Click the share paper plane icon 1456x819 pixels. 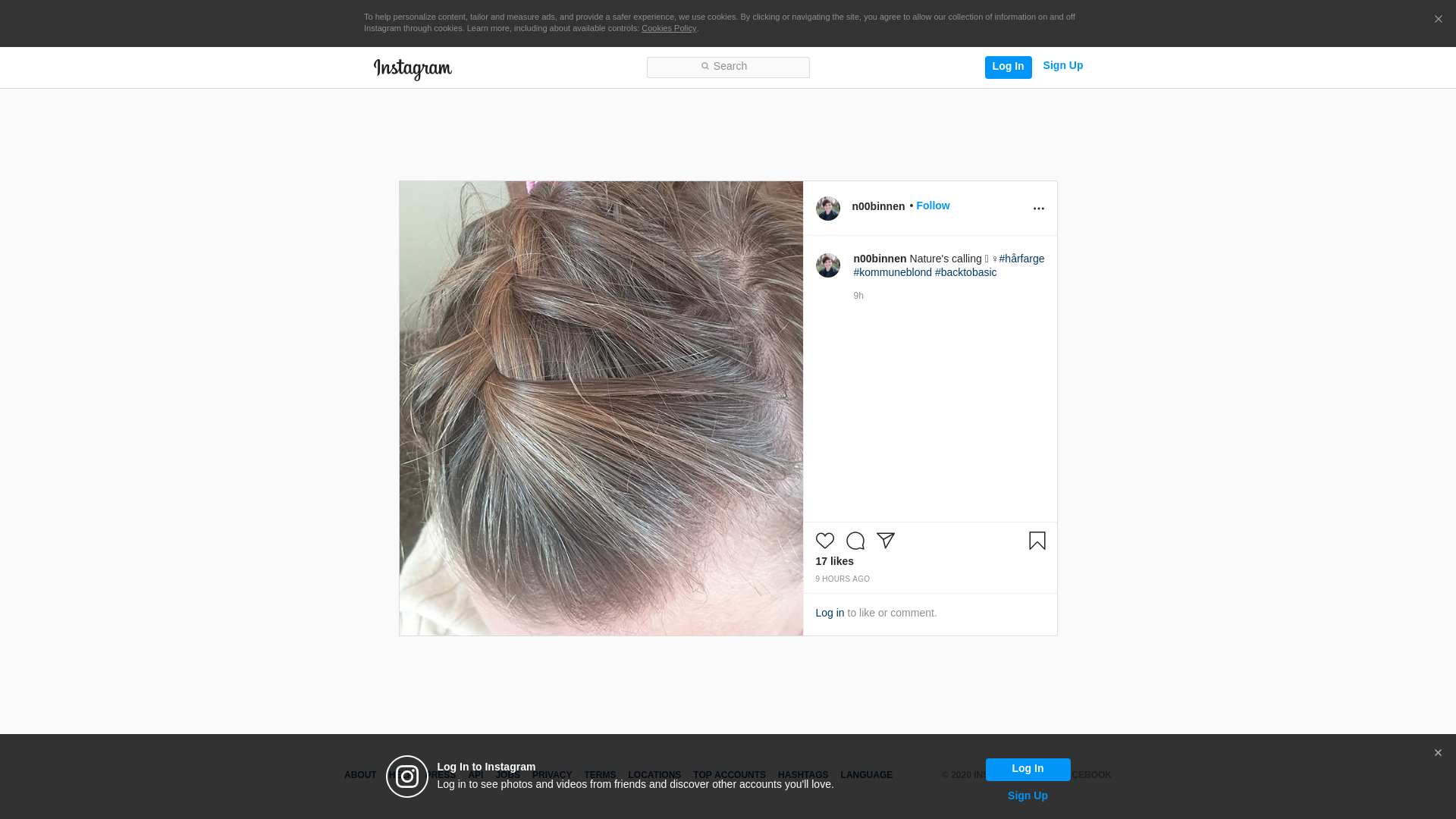tap(885, 541)
